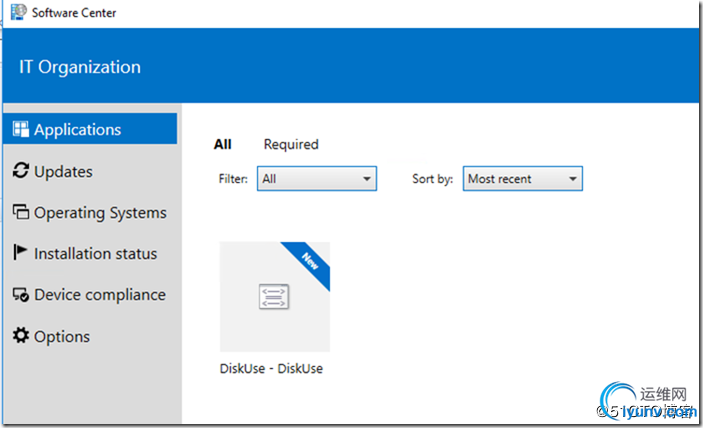View the Device compliance page label
Viewport: 703px width, 428px height.
(x=99, y=295)
